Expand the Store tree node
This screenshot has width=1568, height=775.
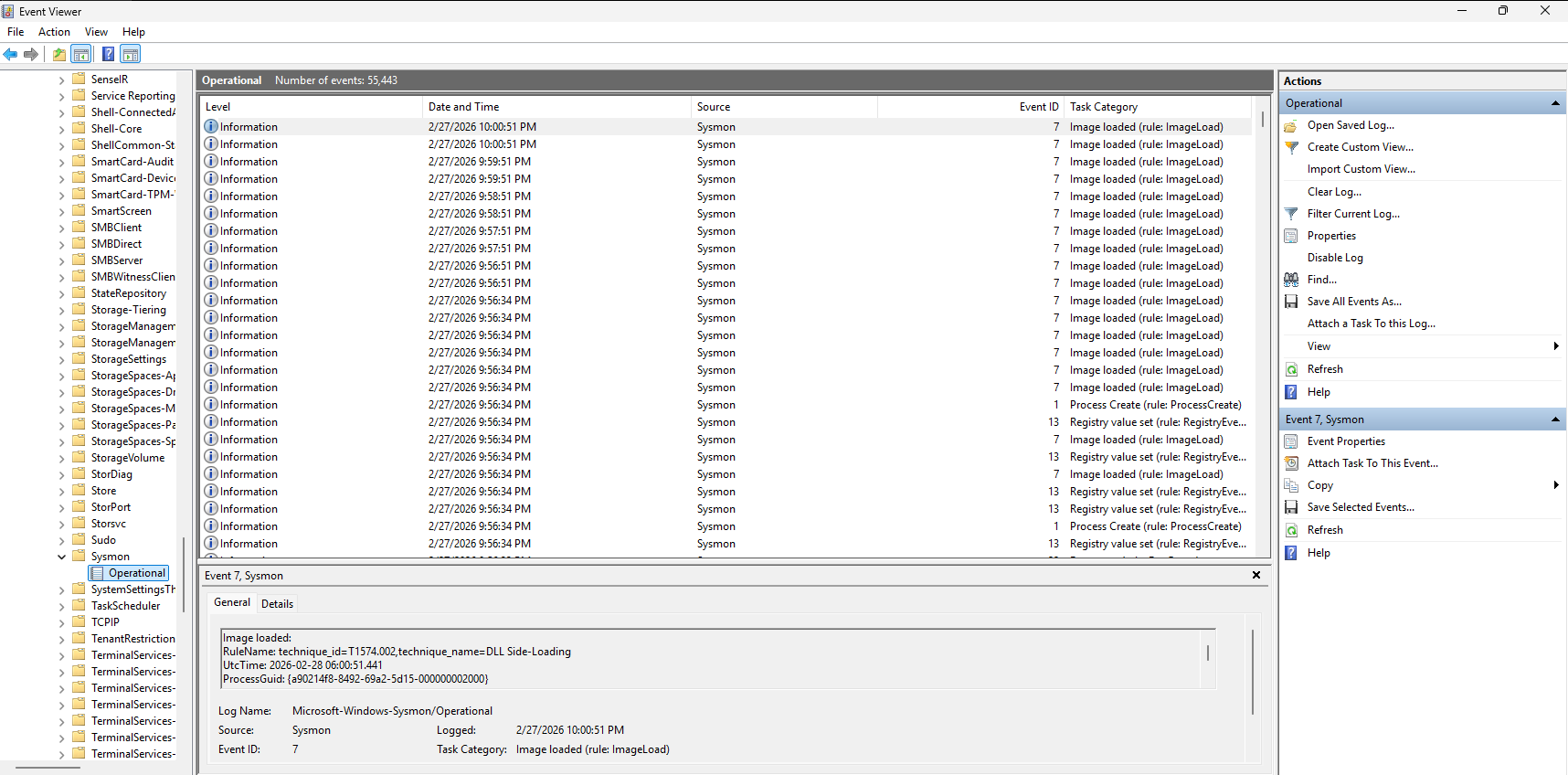click(61, 491)
